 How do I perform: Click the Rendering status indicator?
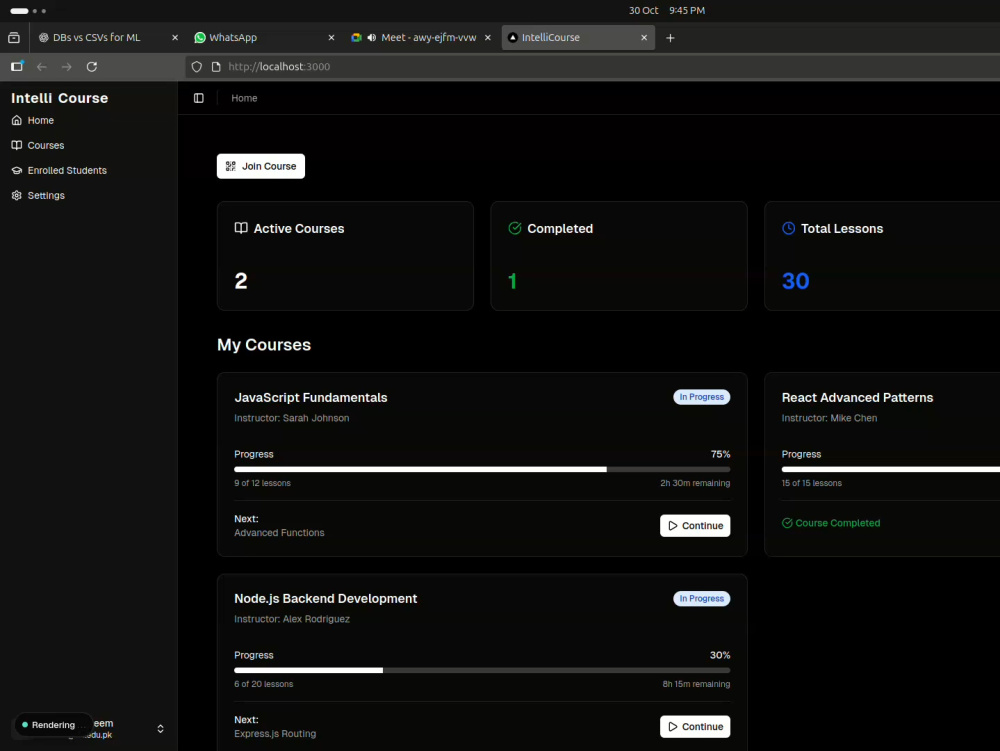[54, 724]
